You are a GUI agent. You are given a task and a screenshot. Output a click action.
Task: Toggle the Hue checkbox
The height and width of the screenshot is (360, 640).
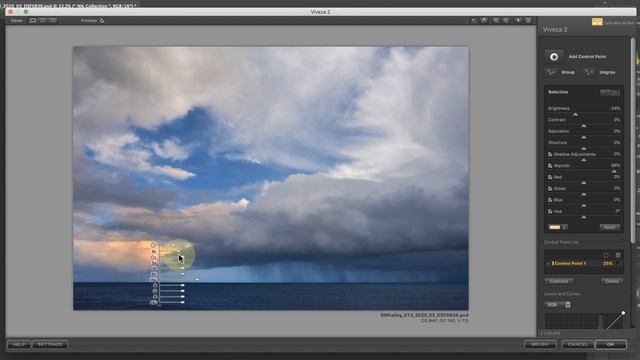coord(550,211)
